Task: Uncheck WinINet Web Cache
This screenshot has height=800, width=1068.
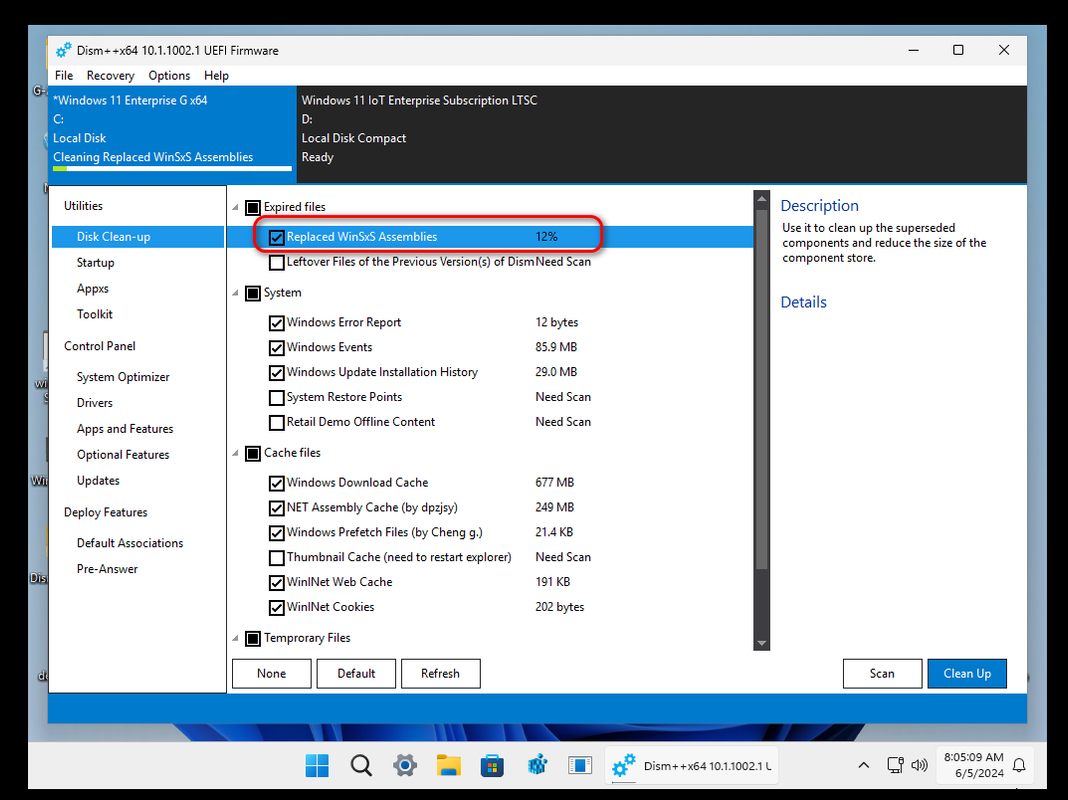Action: click(x=277, y=583)
